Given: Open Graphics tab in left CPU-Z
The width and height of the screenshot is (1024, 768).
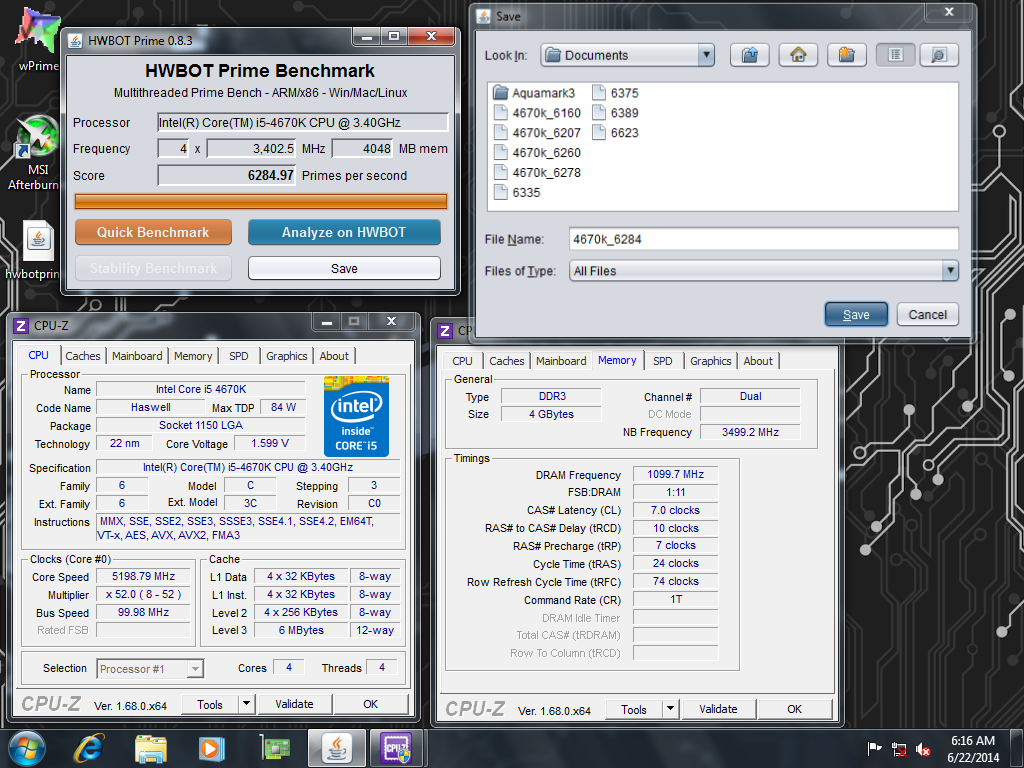Looking at the screenshot, I should click(x=287, y=356).
